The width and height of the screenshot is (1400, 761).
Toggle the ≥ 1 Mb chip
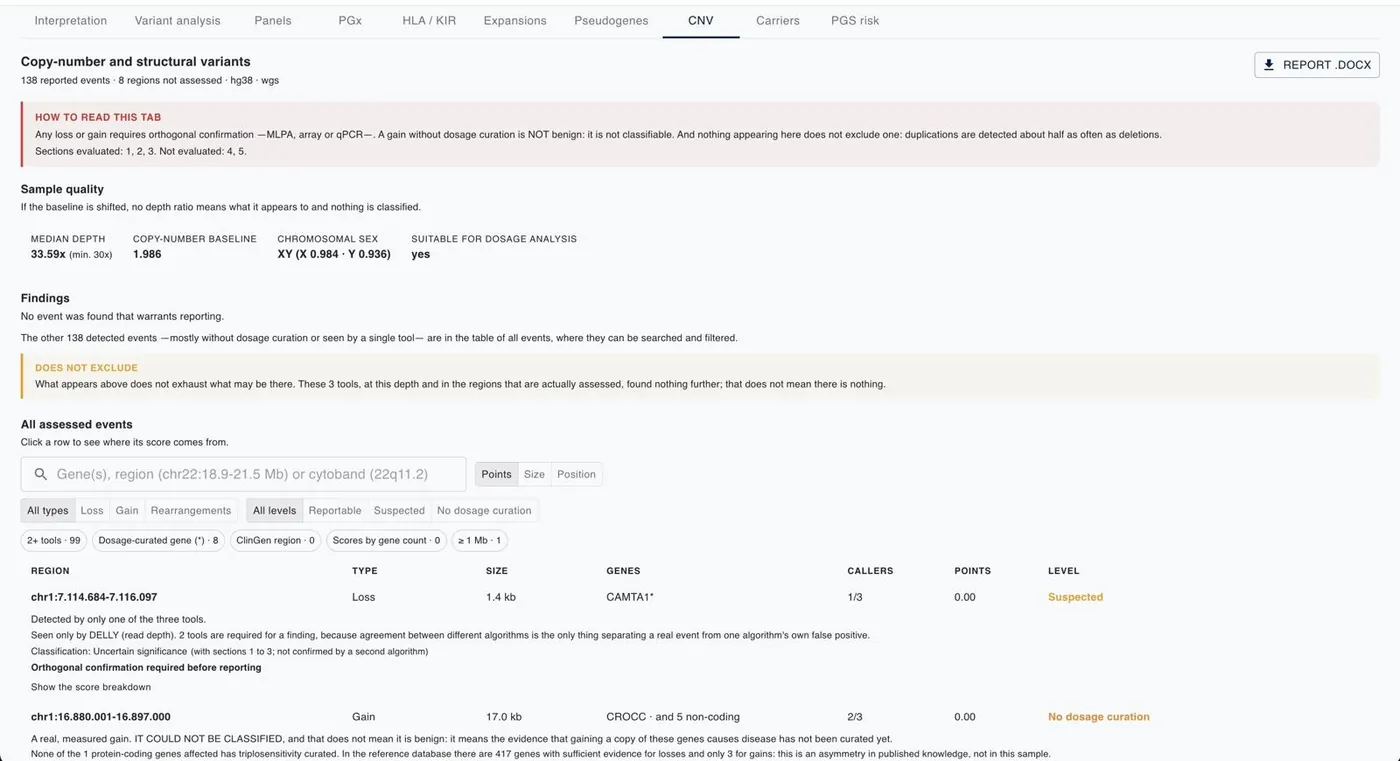(479, 540)
